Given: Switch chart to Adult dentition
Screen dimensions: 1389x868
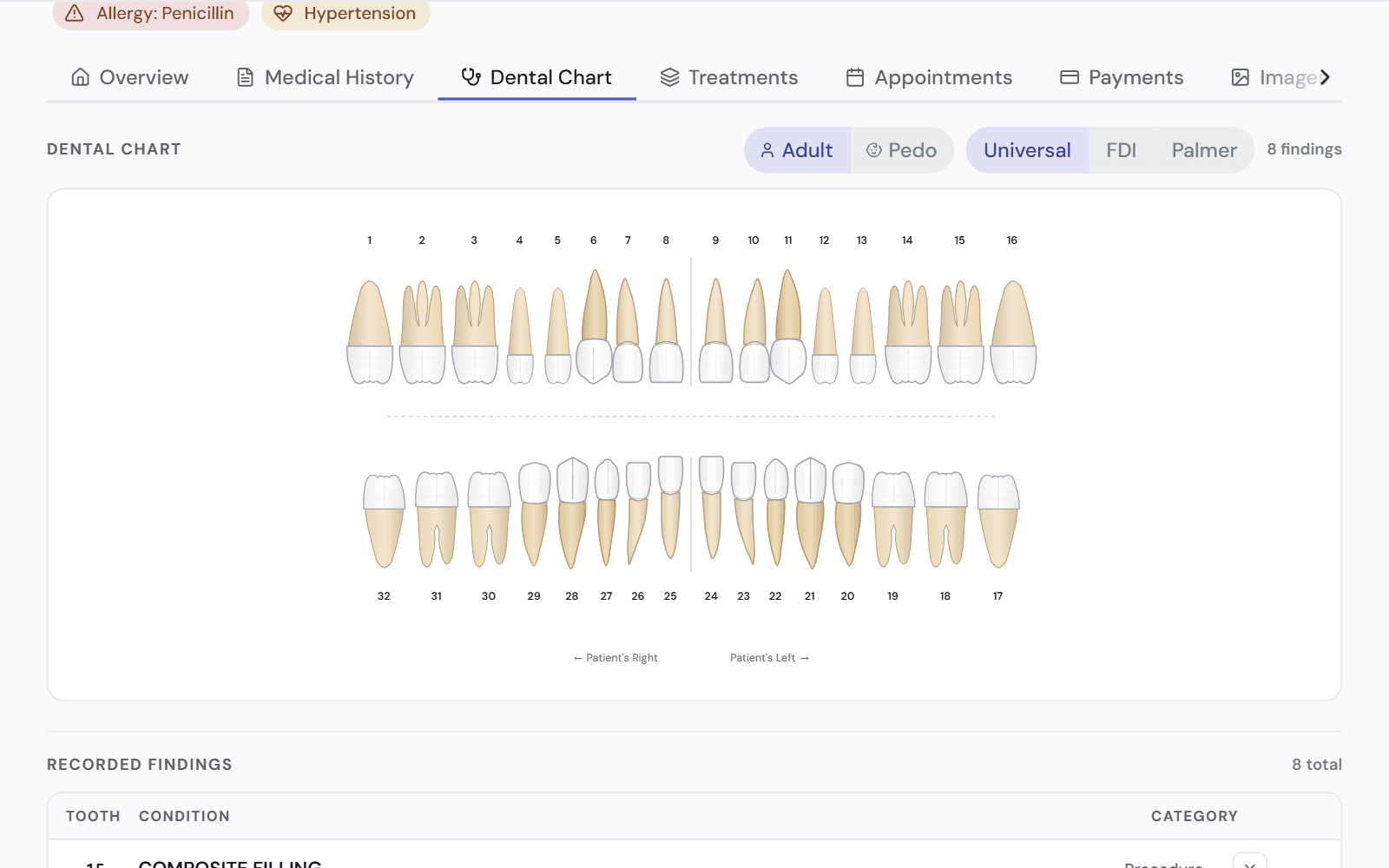Looking at the screenshot, I should point(797,150).
